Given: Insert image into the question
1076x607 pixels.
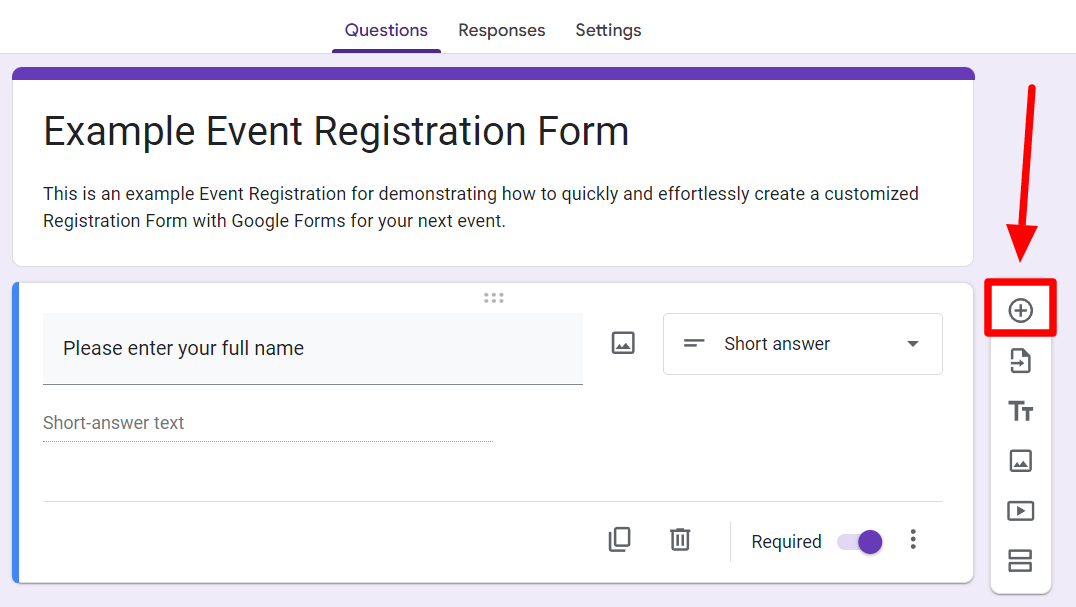Looking at the screenshot, I should (623, 343).
